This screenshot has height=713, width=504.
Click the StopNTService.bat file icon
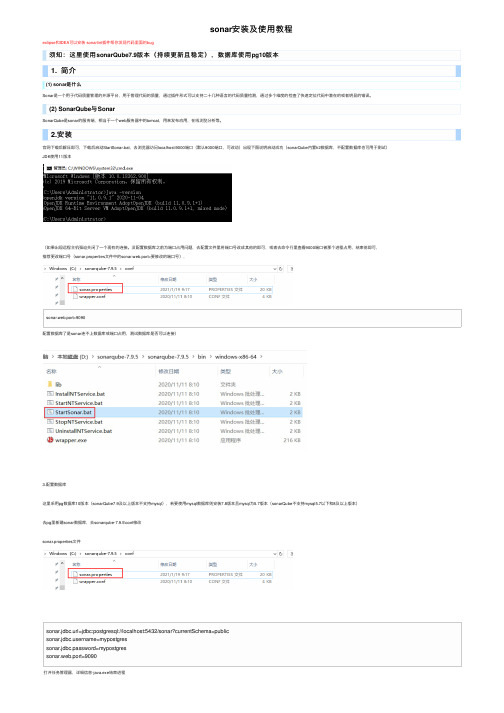pos(50,422)
